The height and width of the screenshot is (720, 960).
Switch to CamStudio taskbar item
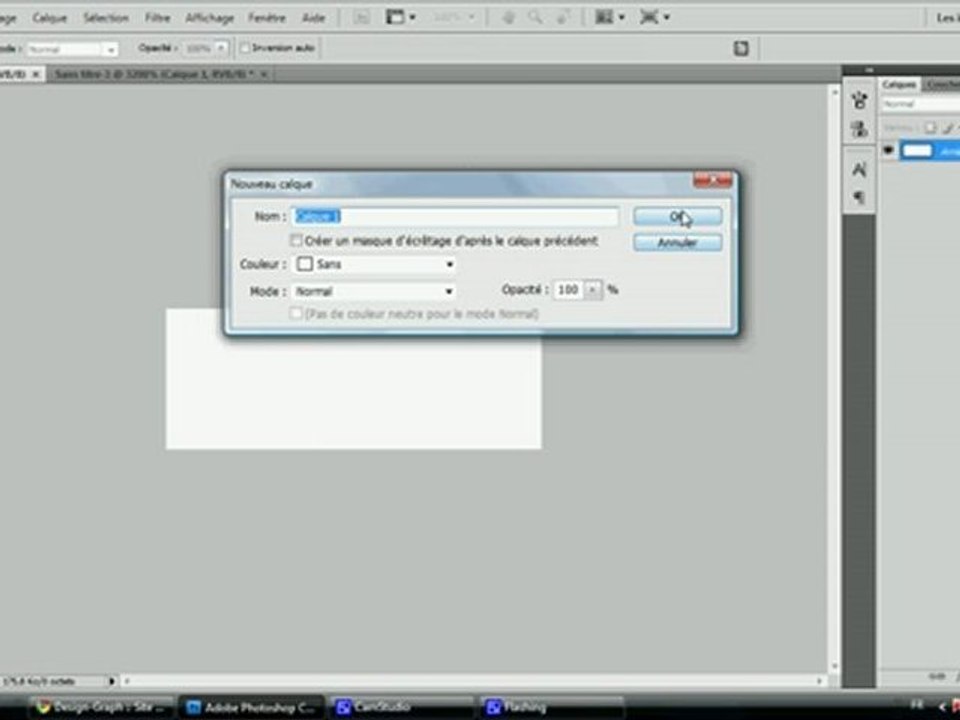(x=402, y=707)
